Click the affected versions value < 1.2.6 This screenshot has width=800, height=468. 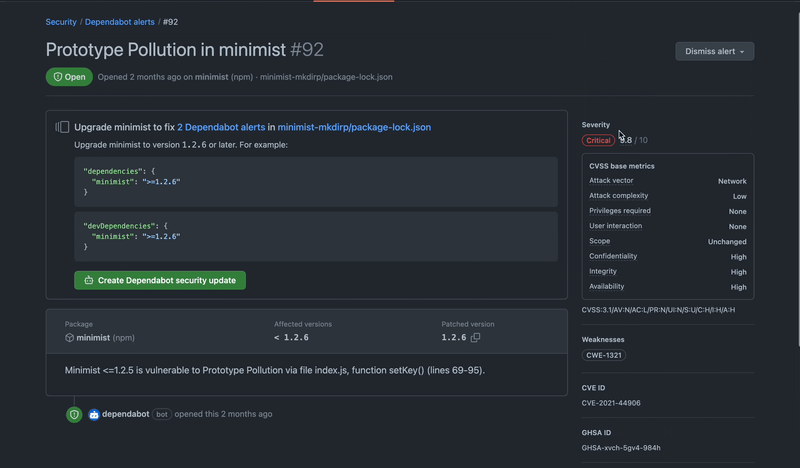point(291,337)
